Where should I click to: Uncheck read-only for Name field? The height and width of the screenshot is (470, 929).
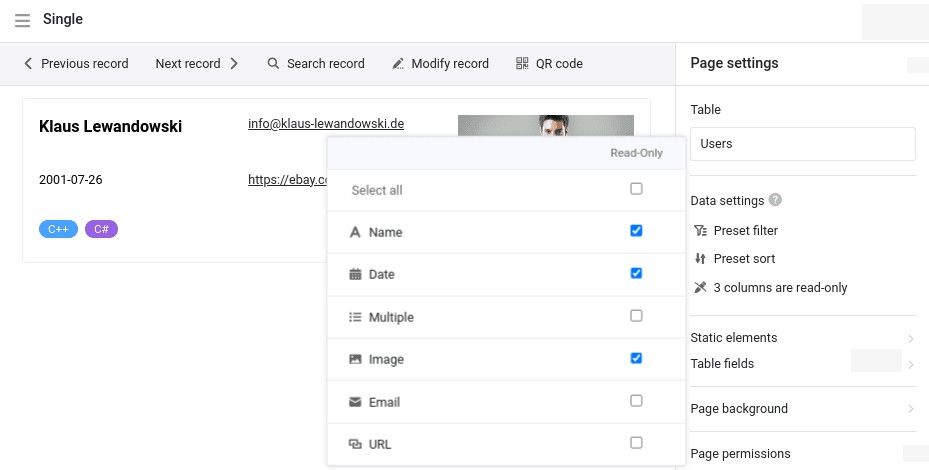pyautogui.click(x=636, y=231)
